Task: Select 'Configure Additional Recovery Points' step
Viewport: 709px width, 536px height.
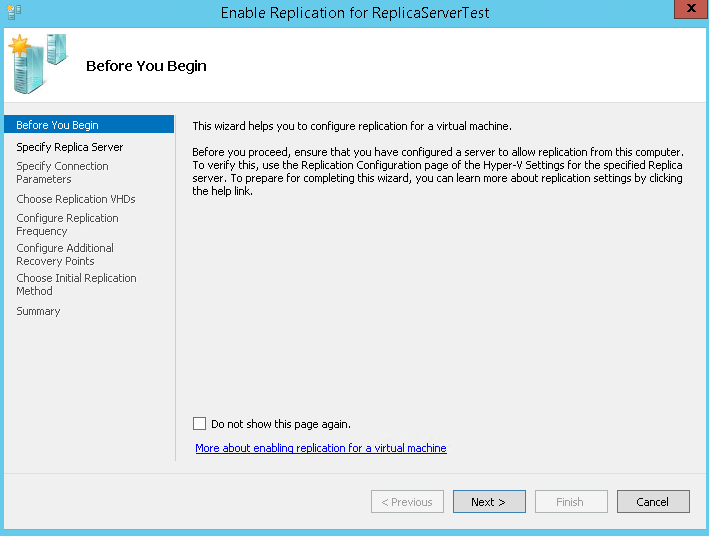Action: pyautogui.click(x=65, y=254)
